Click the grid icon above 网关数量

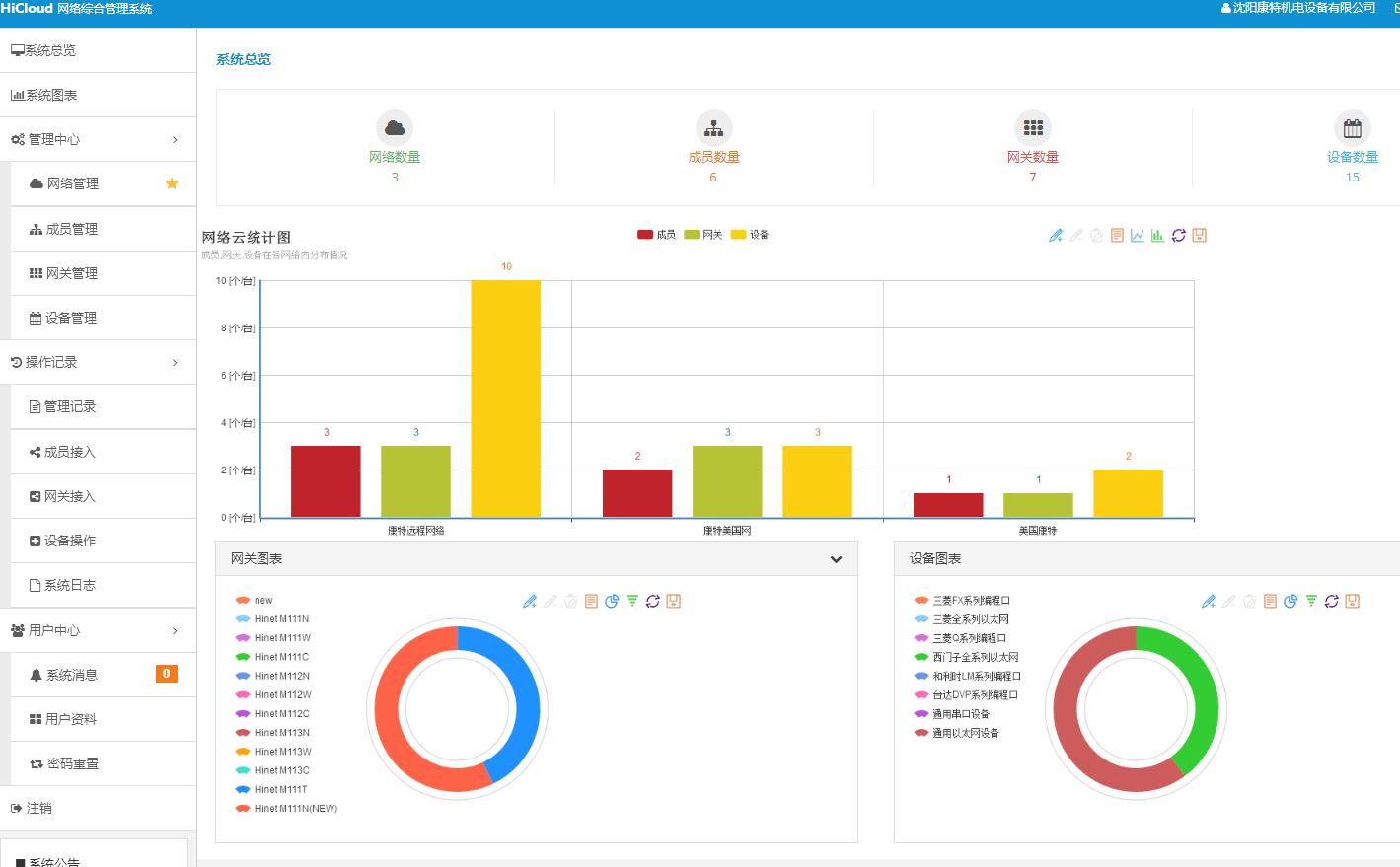[x=1033, y=128]
